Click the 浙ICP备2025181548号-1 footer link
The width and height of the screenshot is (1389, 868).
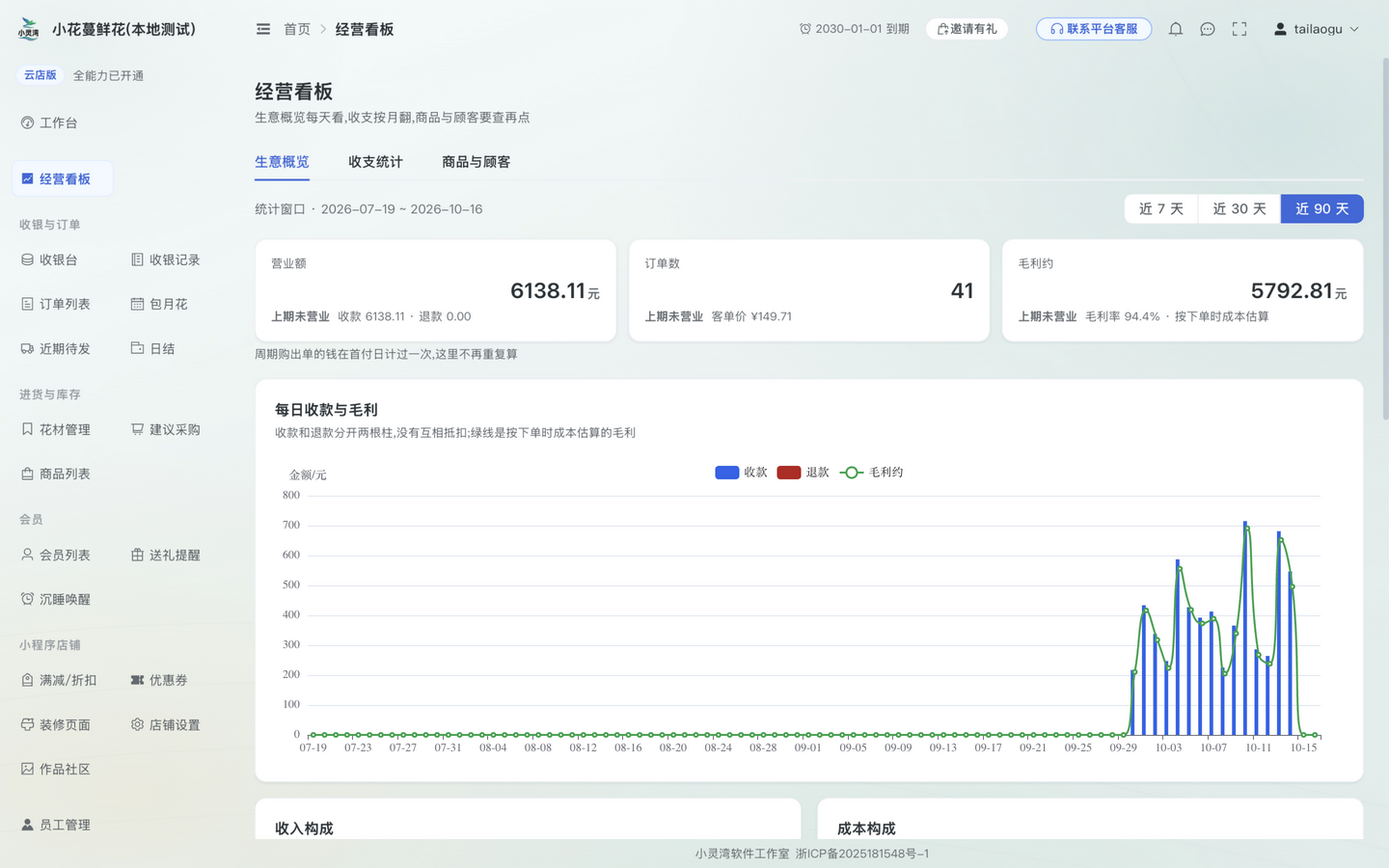(x=862, y=854)
